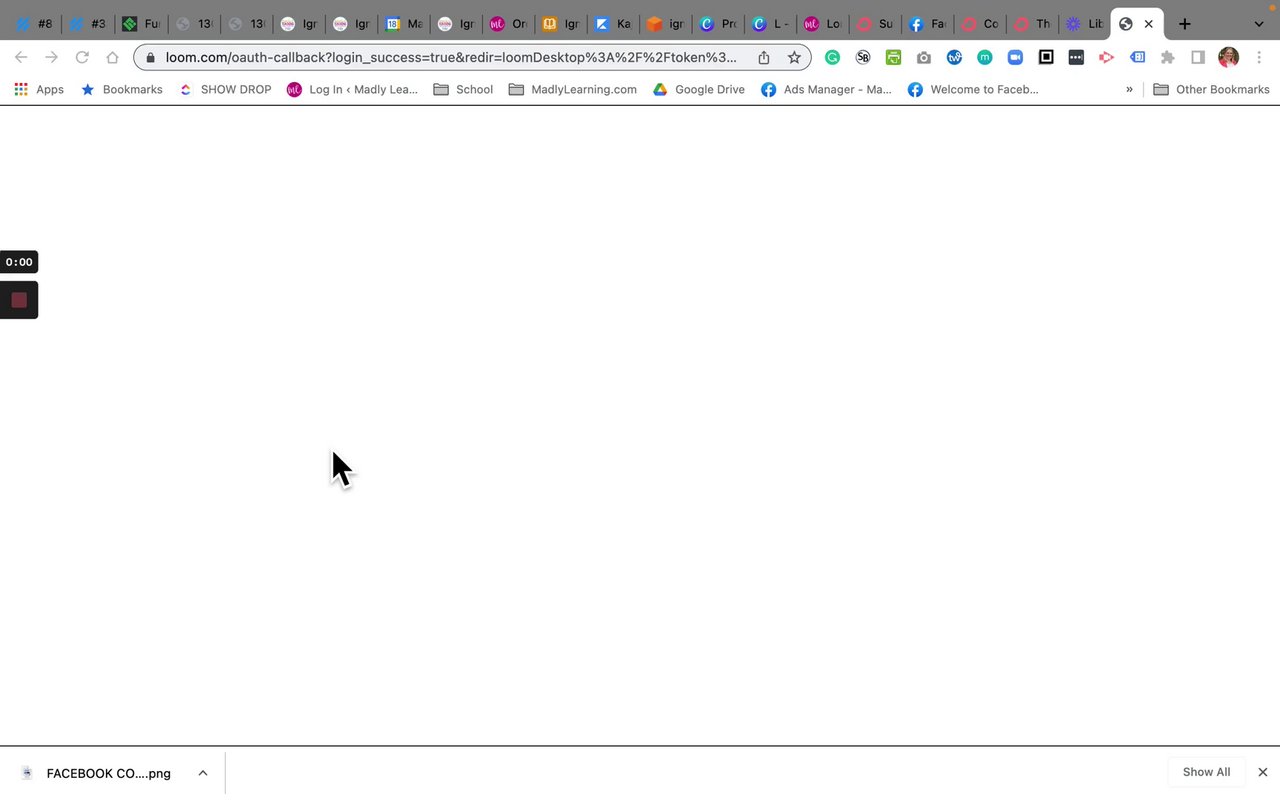1280x800 pixels.
Task: Click the share page icon in address bar
Action: click(764, 58)
